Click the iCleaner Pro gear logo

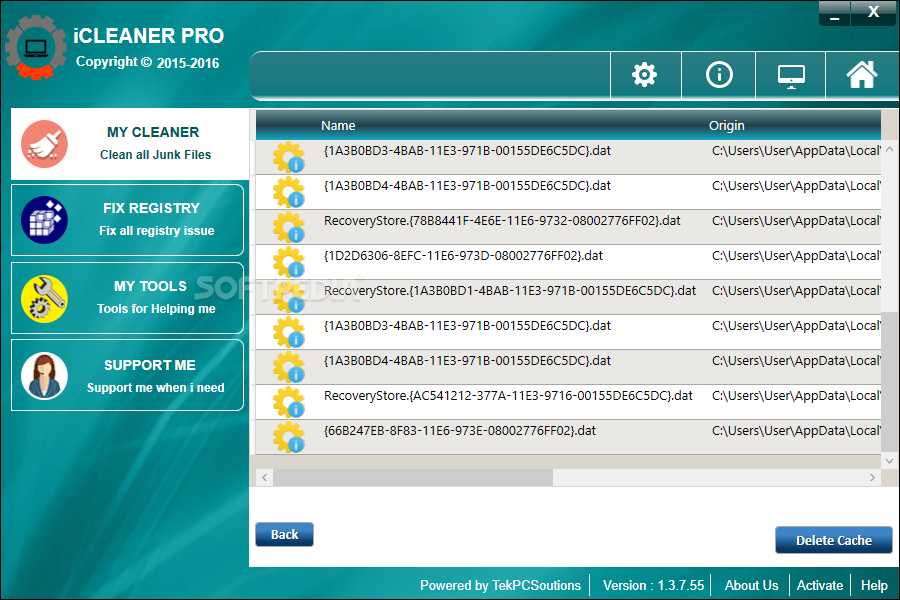point(36,48)
